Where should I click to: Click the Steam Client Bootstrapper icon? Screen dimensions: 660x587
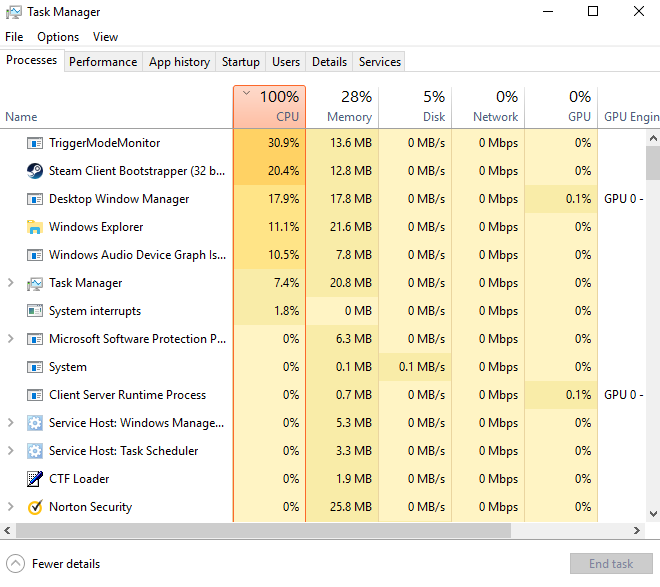pos(35,171)
